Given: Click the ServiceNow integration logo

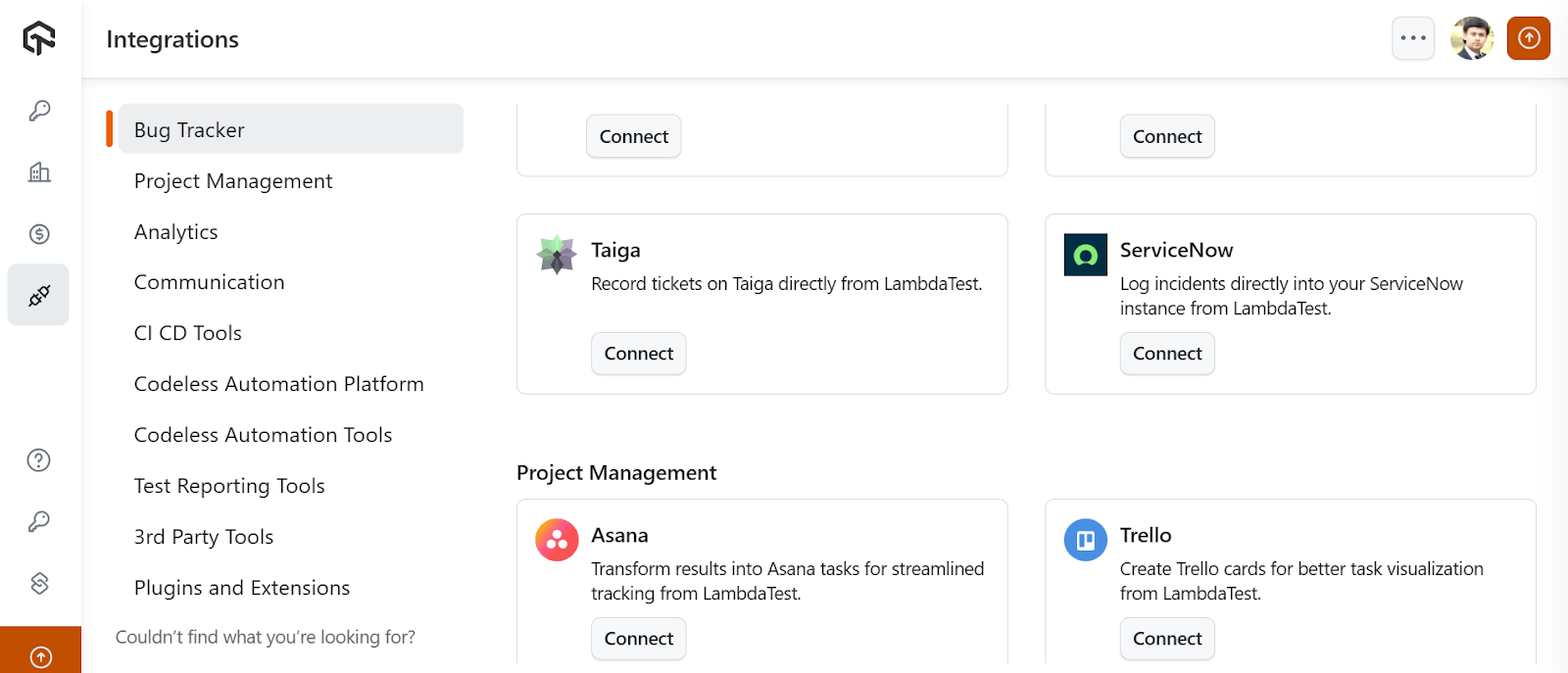Looking at the screenshot, I should 1084,255.
